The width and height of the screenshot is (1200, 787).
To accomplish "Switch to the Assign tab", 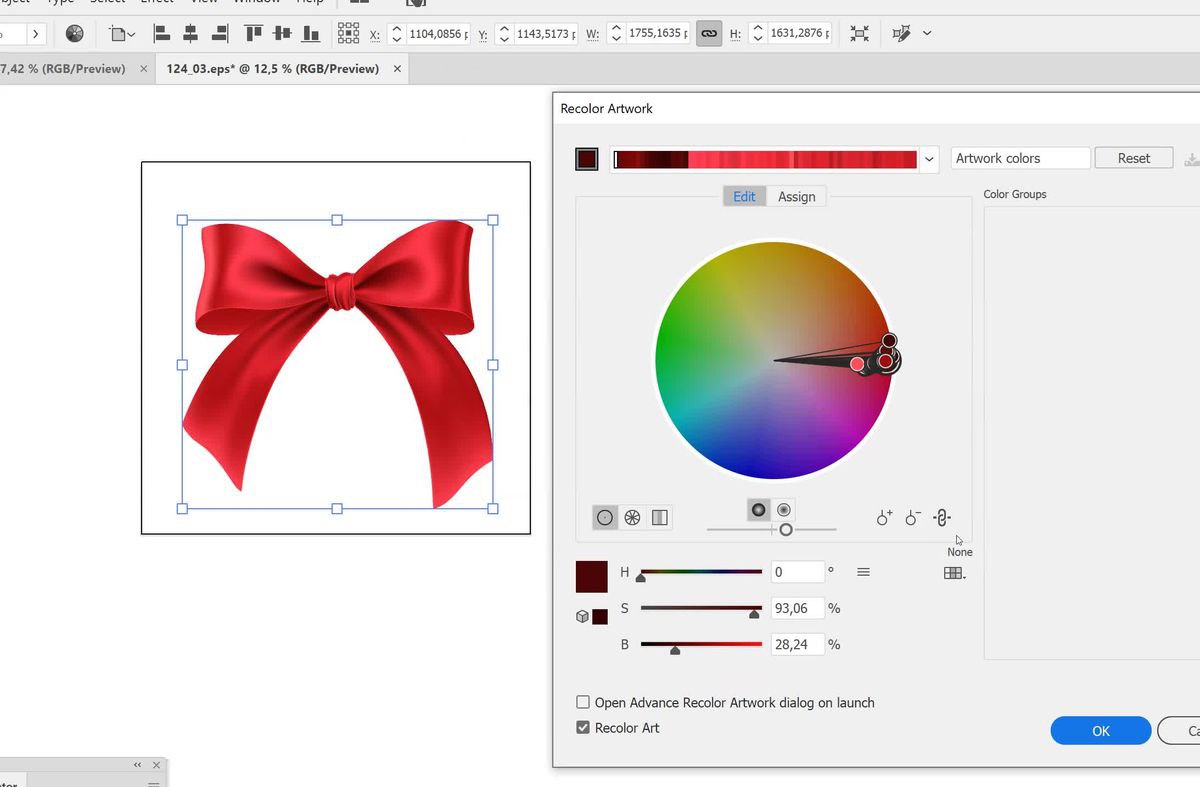I will [796, 197].
